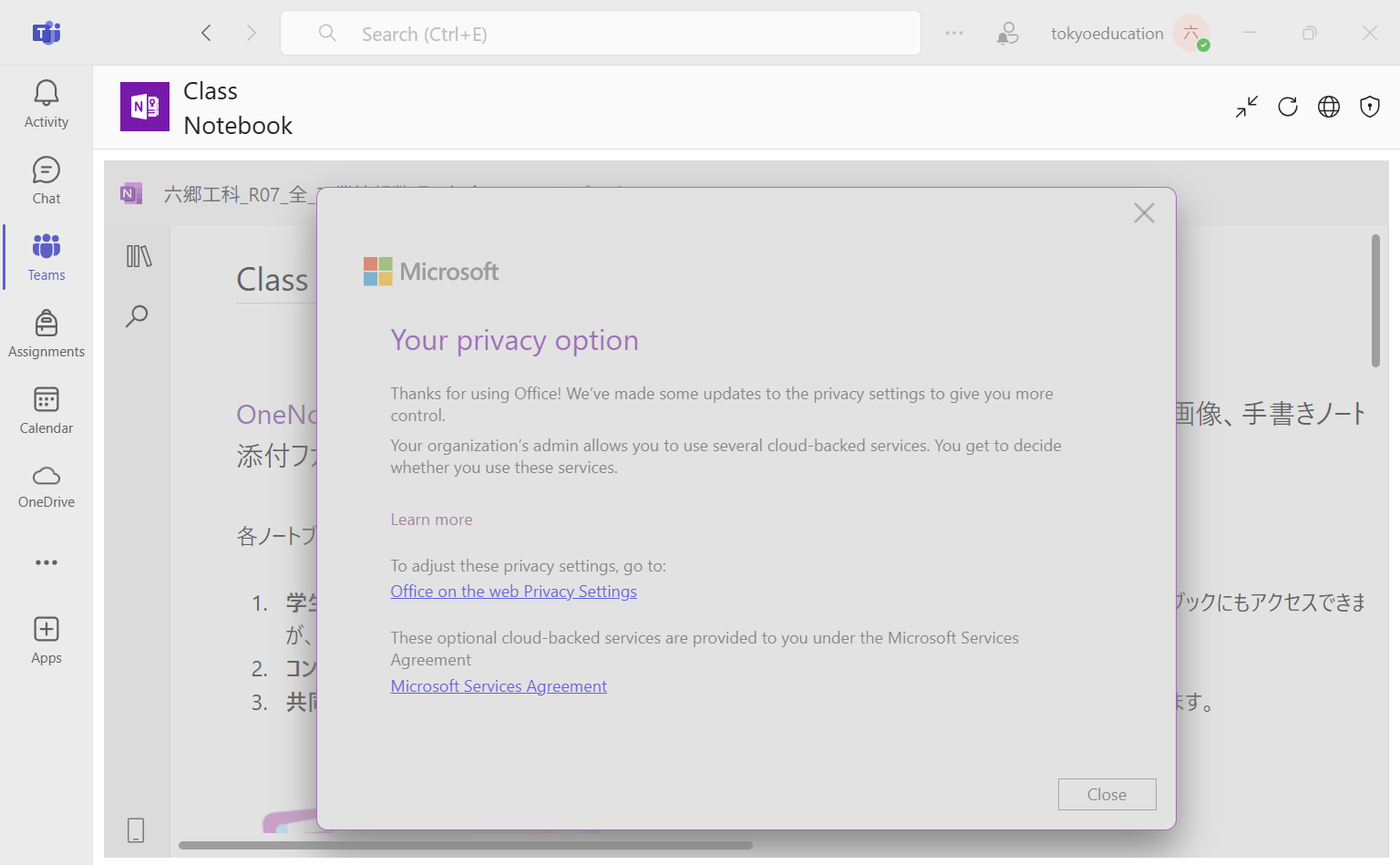Click the Class Notebook tab title
The image size is (1400, 865).
click(238, 108)
